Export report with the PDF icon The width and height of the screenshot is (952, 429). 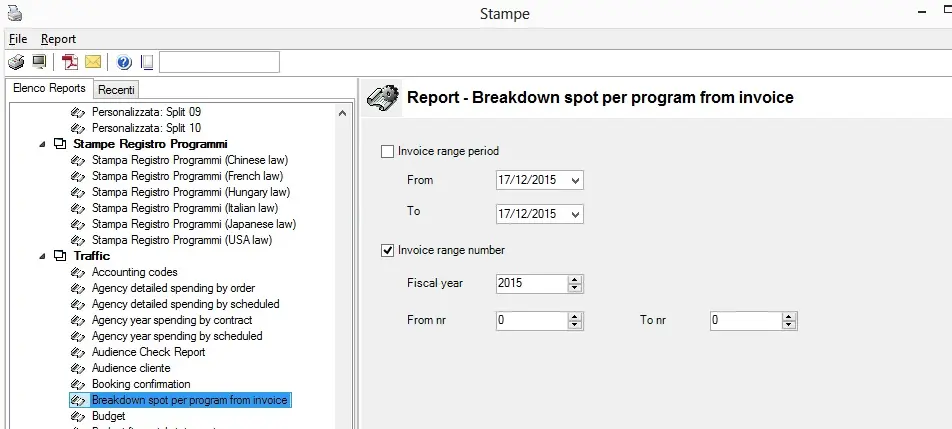70,62
